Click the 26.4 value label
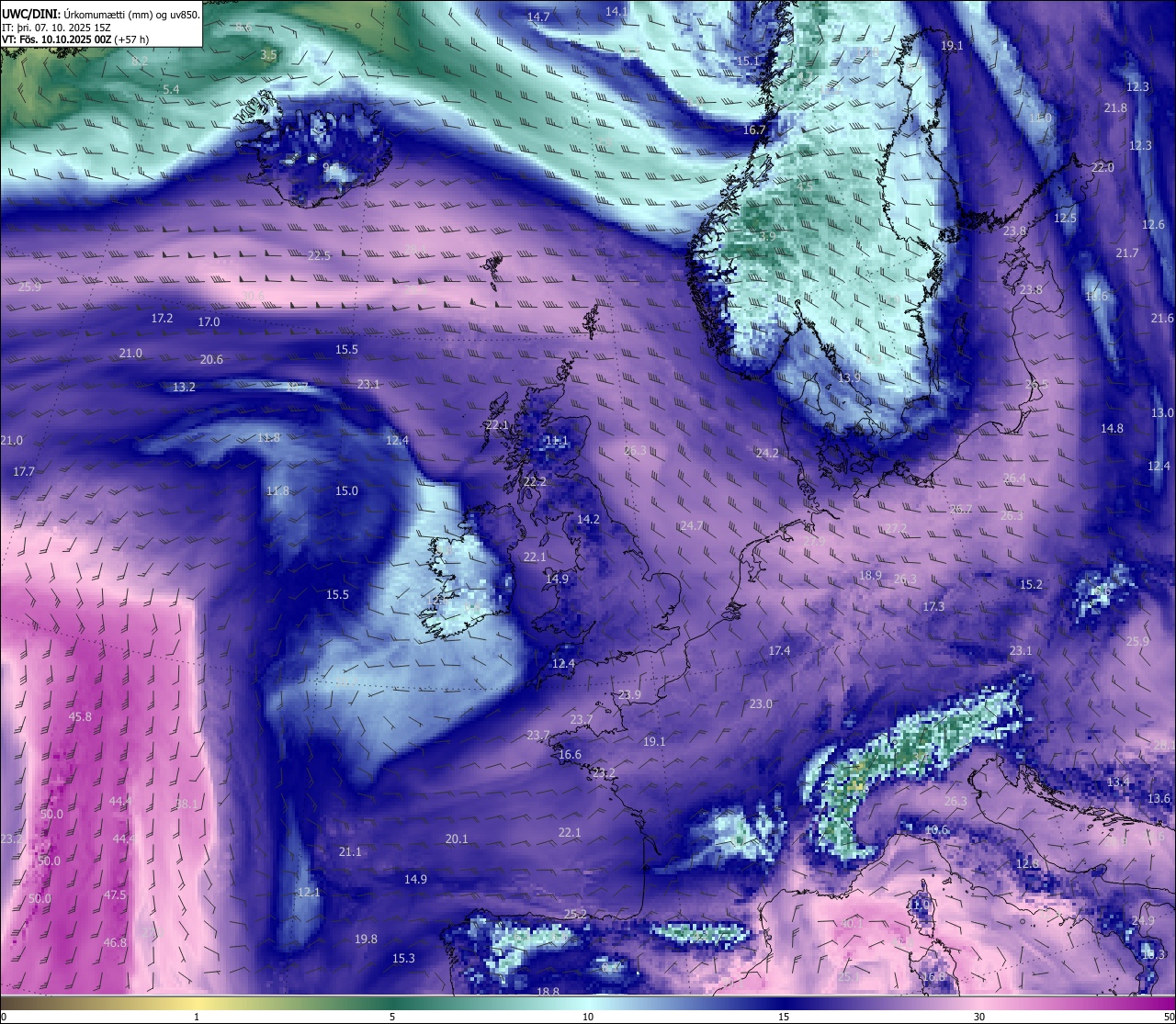Viewport: 1176px width, 1024px height. pyautogui.click(x=1014, y=478)
